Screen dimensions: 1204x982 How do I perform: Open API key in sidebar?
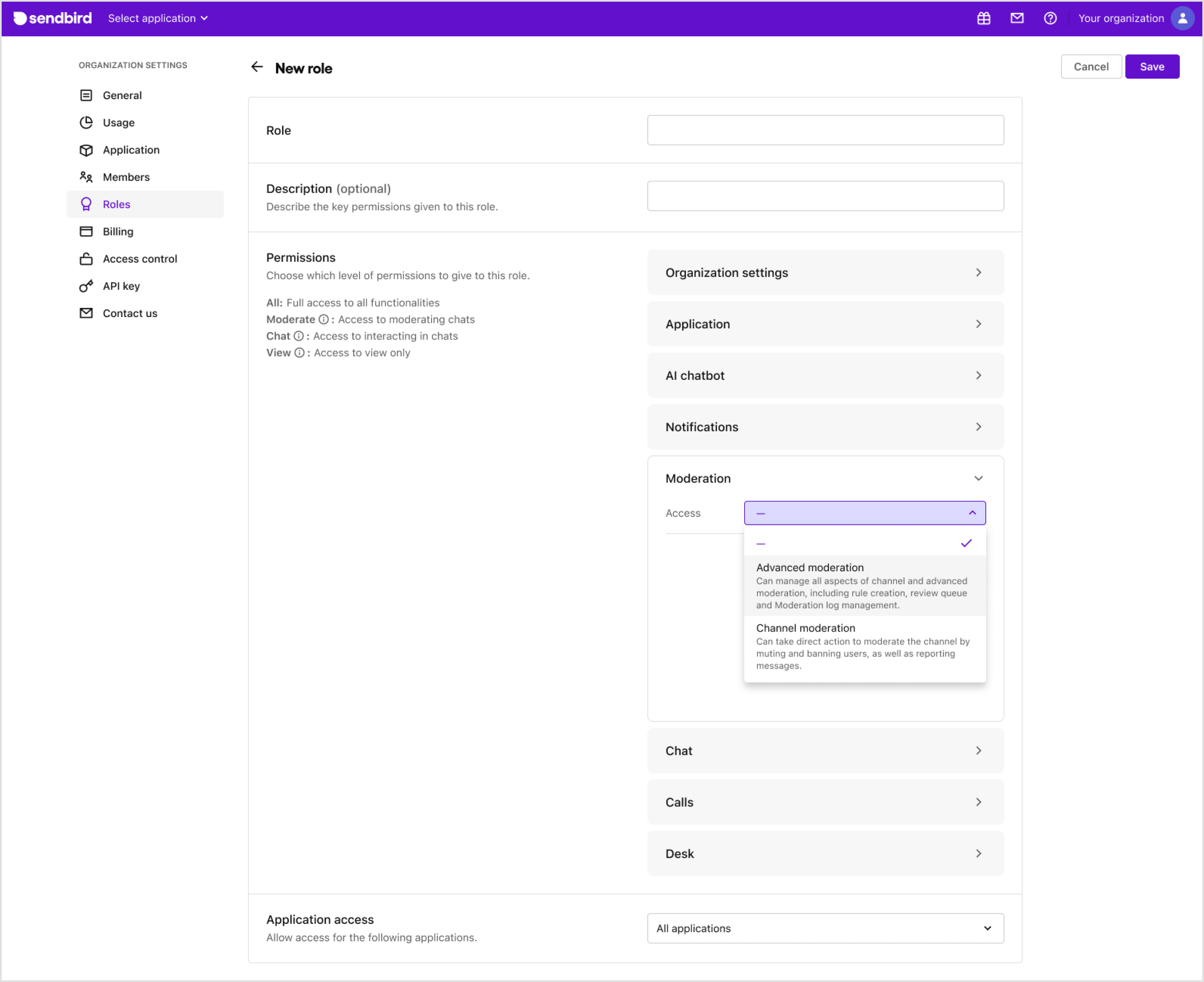(x=145, y=286)
